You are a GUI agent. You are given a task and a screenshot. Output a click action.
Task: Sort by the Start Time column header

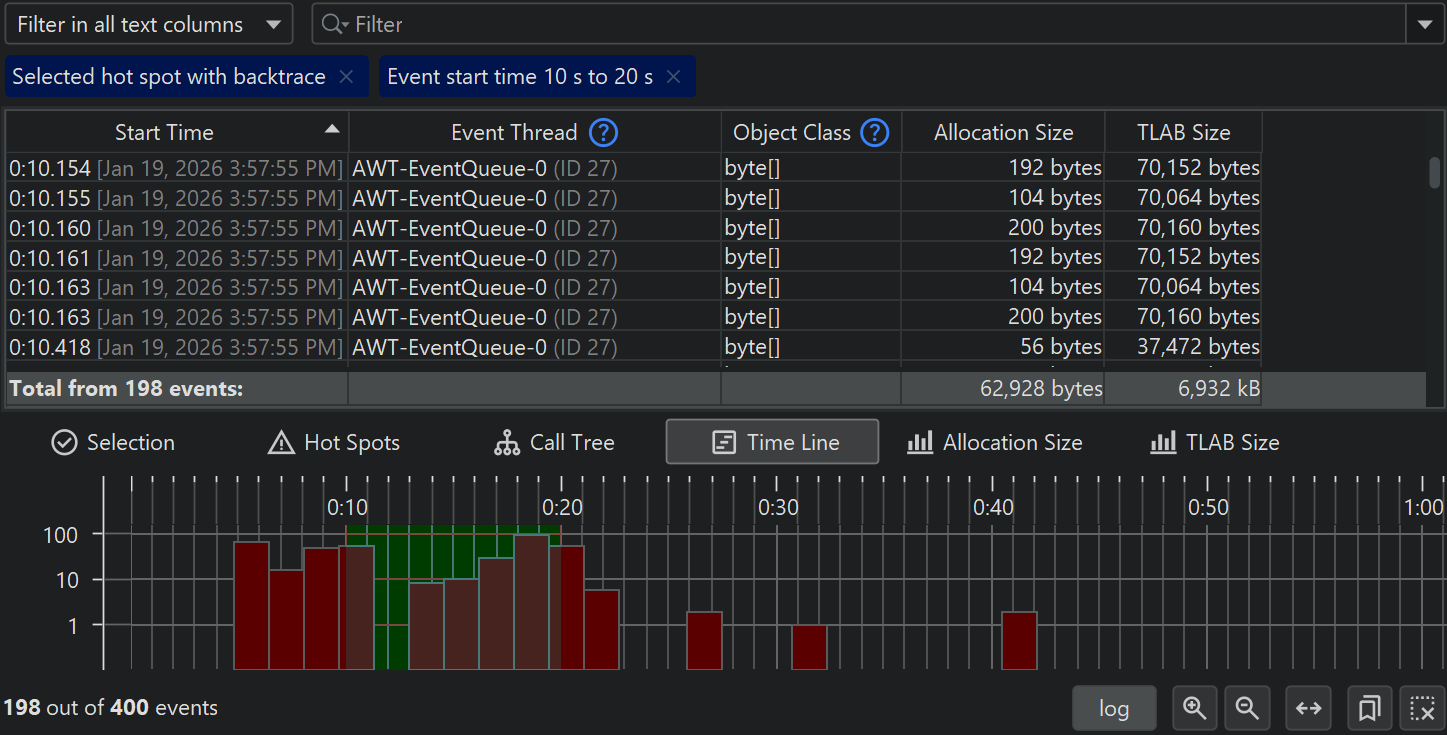[x=164, y=132]
